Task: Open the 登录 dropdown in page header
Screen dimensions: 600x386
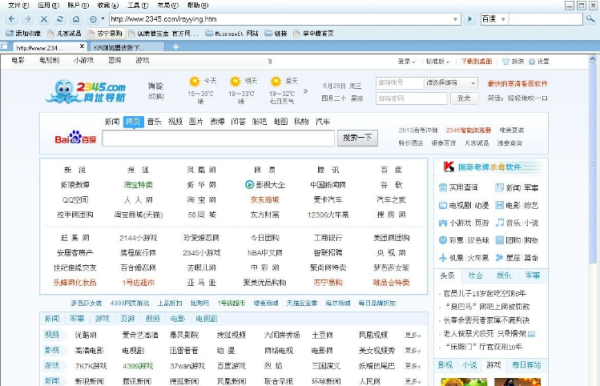Action: tap(406, 61)
